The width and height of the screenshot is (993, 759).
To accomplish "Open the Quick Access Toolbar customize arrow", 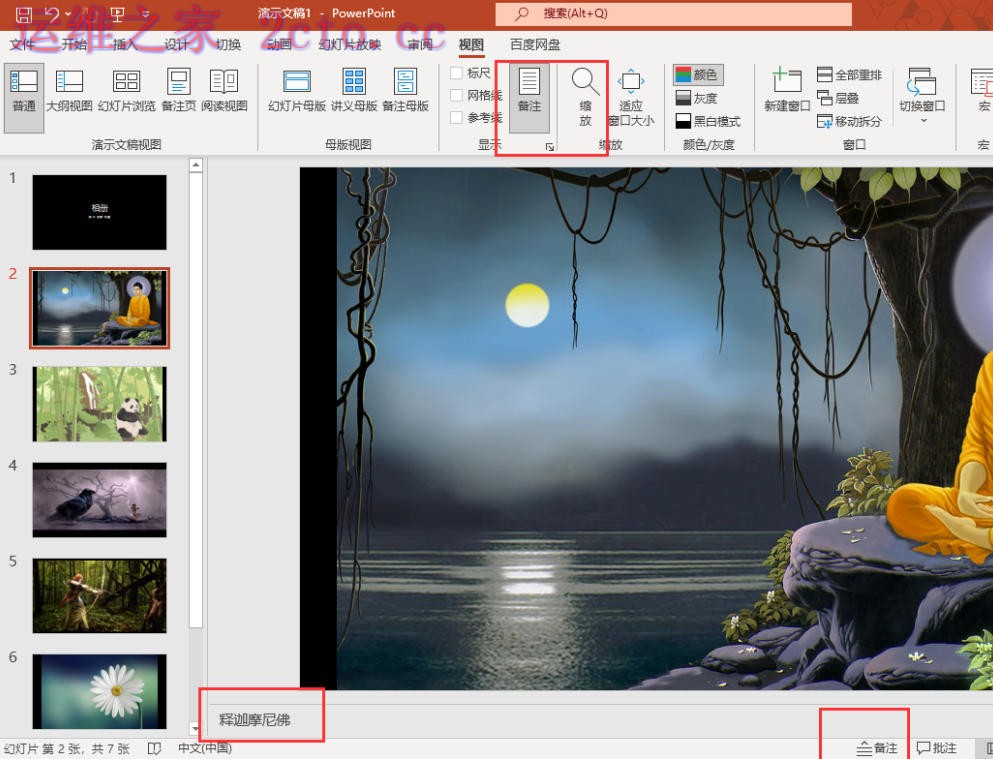I will click(x=145, y=13).
